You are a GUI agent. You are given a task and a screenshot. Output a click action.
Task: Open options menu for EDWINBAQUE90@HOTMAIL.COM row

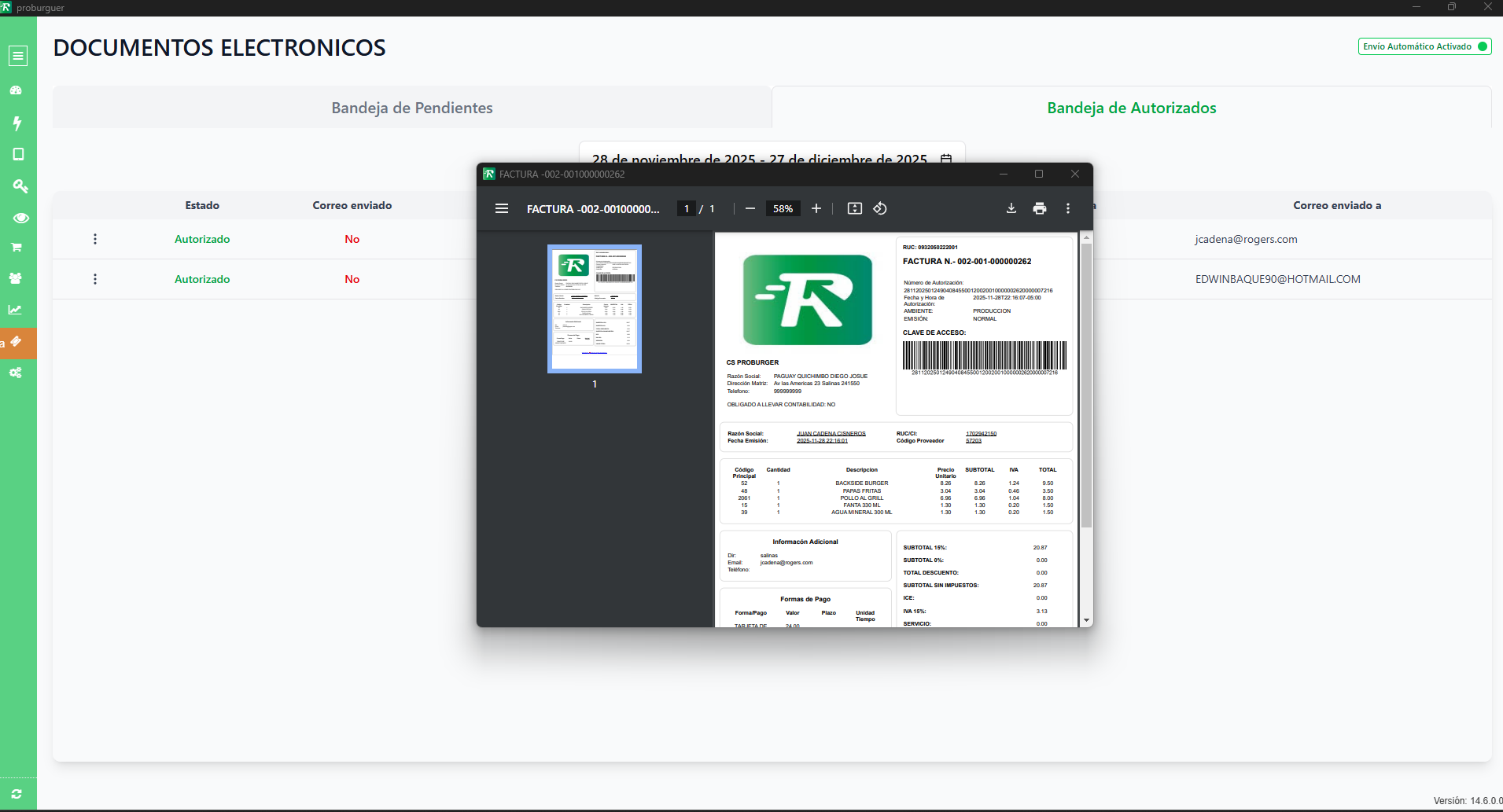95,279
